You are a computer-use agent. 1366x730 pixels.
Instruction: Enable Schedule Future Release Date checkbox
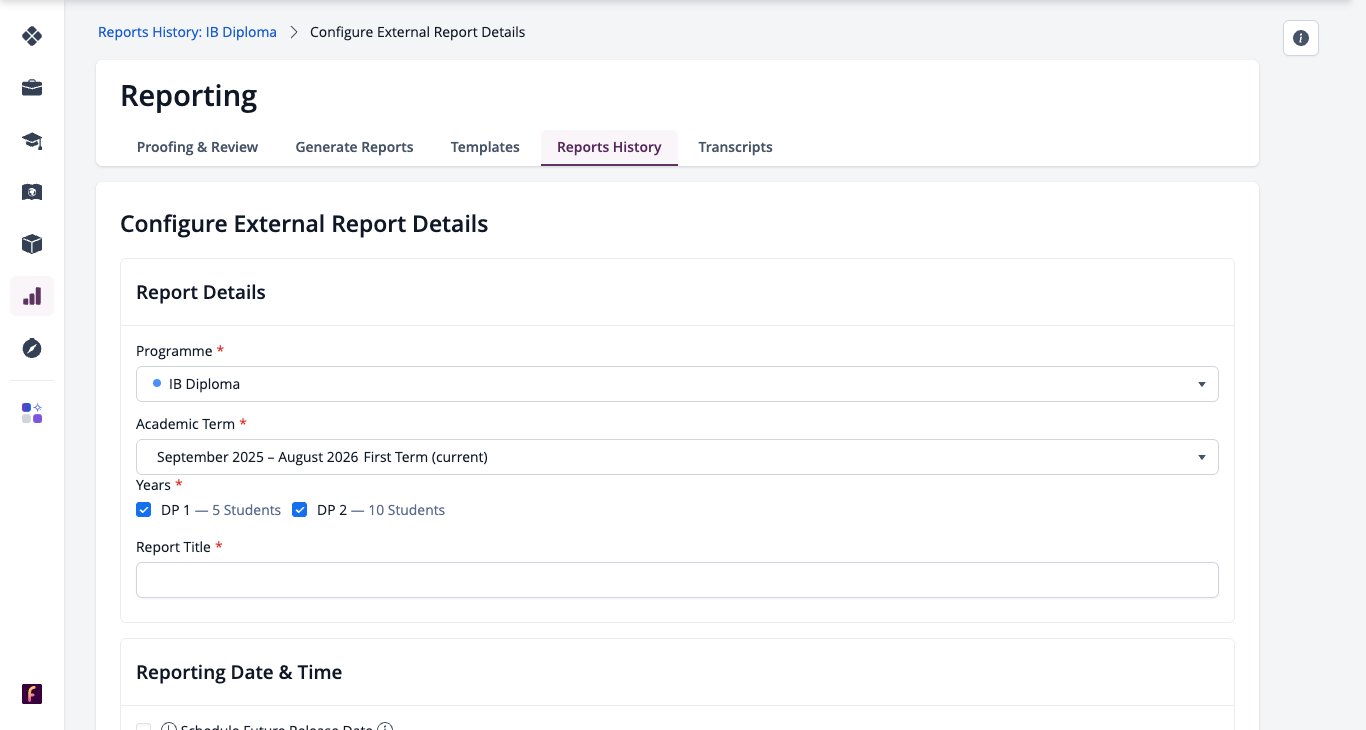143,727
